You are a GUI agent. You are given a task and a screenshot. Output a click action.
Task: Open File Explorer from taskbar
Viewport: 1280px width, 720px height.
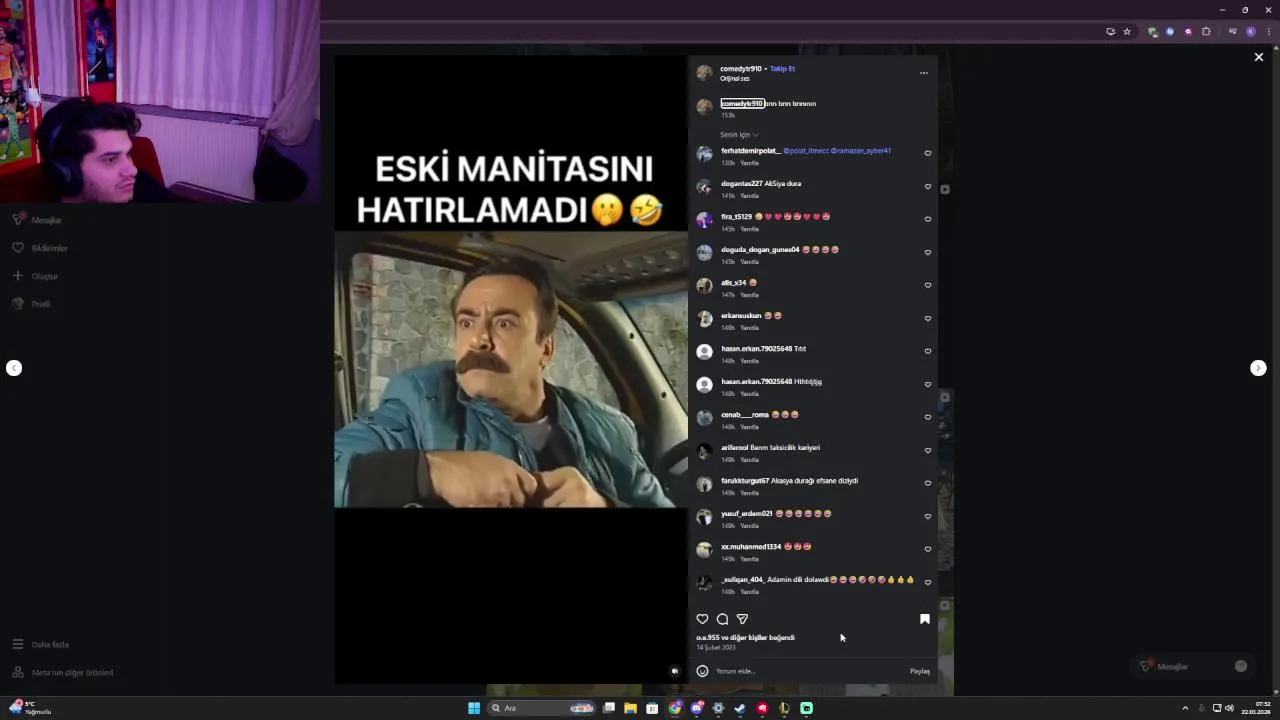[x=630, y=708]
